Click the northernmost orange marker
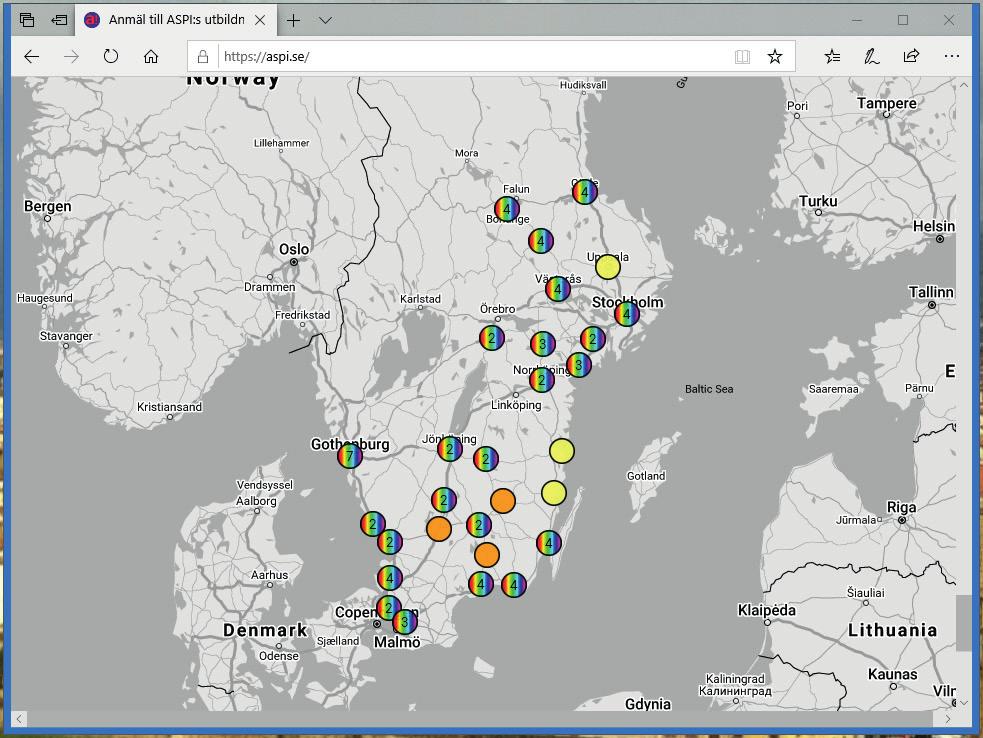 click(x=503, y=501)
